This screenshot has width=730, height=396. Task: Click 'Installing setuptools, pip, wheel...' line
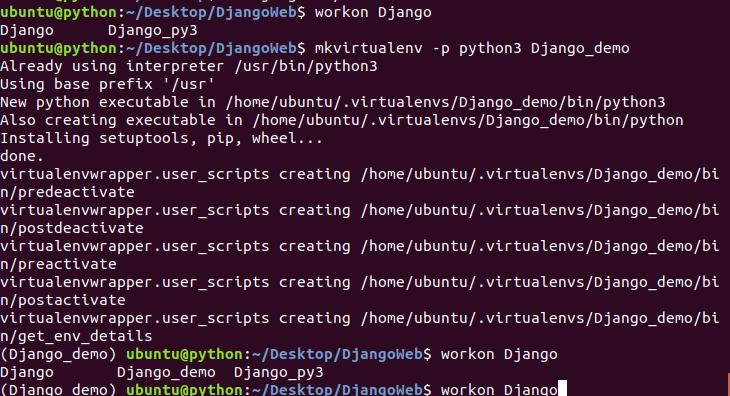click(162, 138)
